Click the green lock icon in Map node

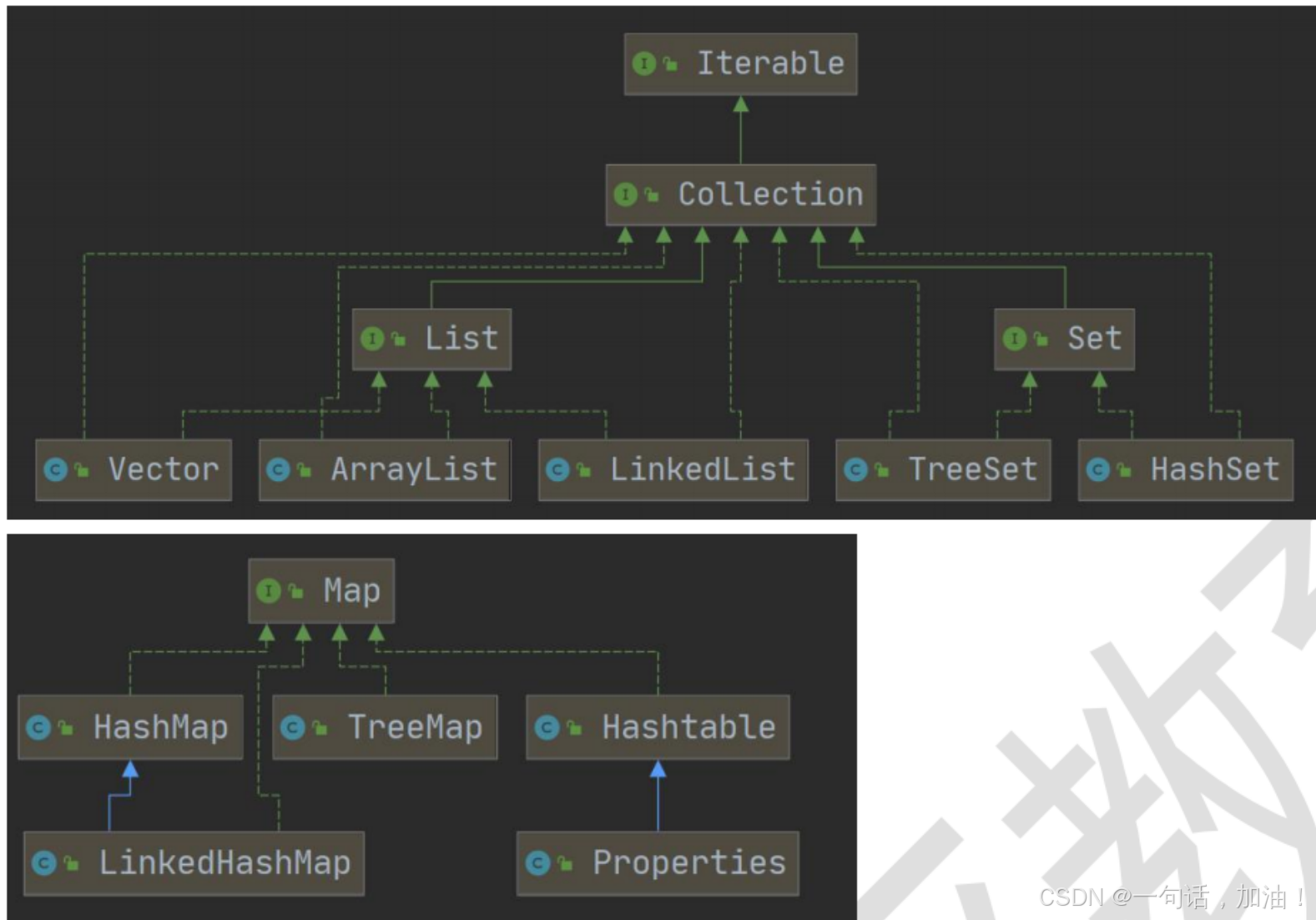point(295,591)
